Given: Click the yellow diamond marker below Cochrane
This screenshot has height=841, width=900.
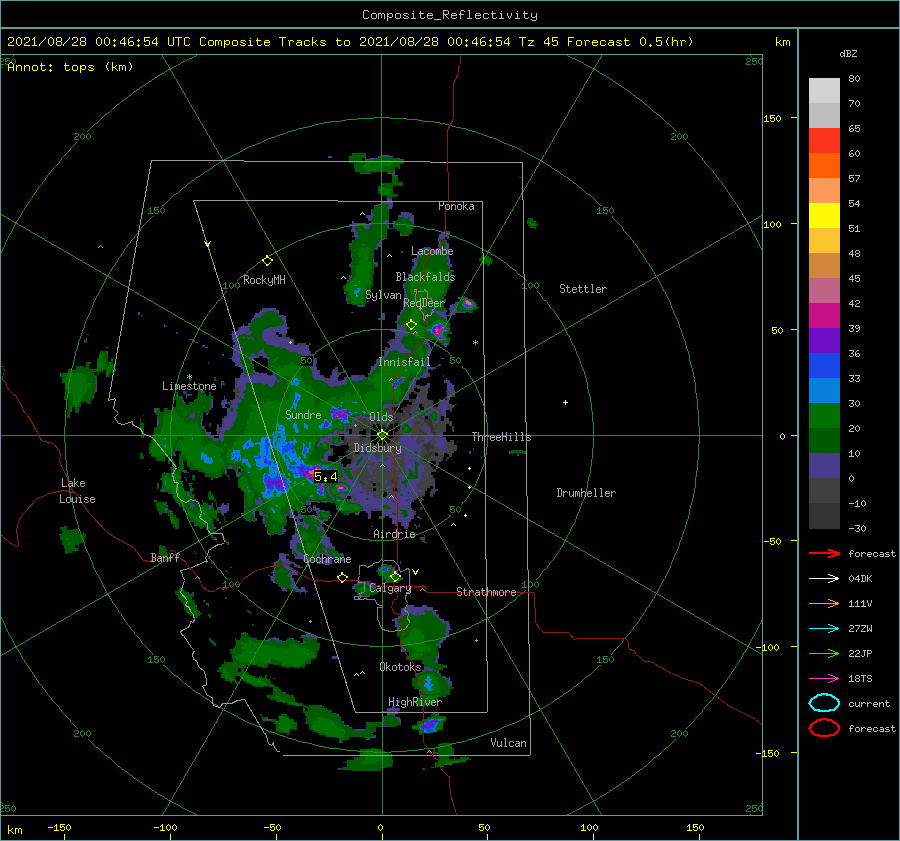Looking at the screenshot, I should [x=342, y=578].
